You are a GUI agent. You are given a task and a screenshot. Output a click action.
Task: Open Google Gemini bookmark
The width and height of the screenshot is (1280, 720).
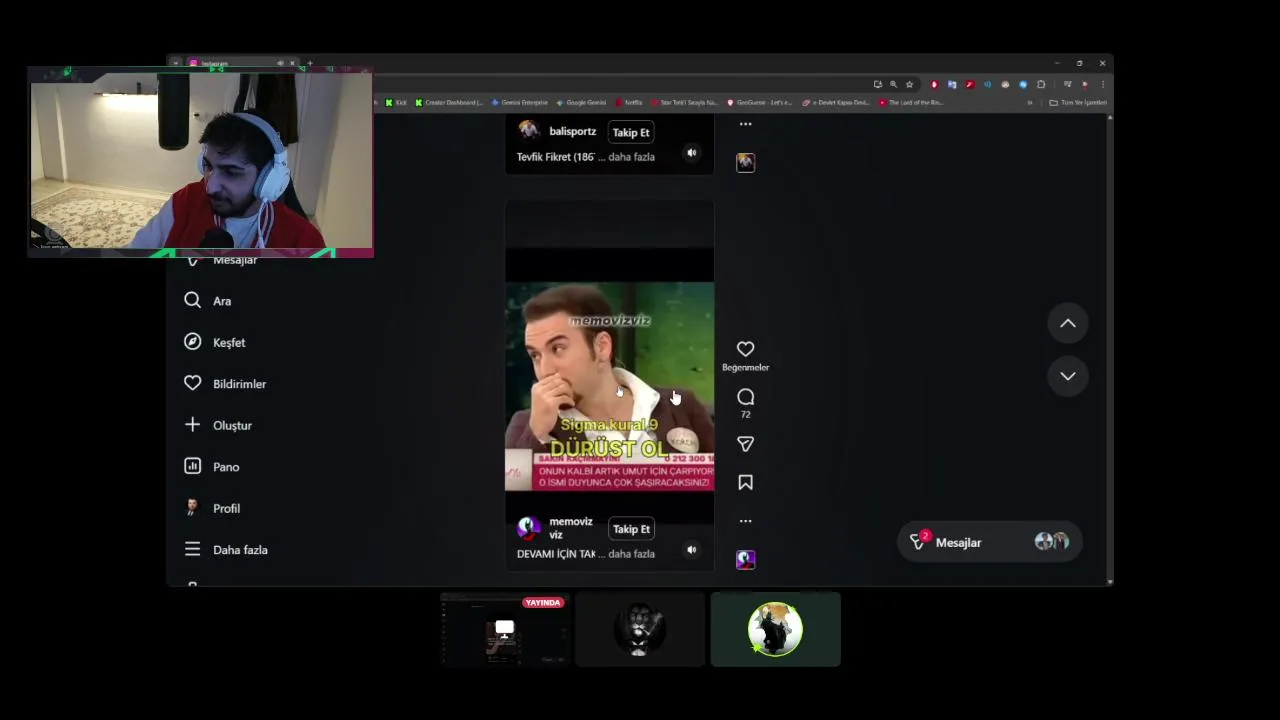(581, 102)
